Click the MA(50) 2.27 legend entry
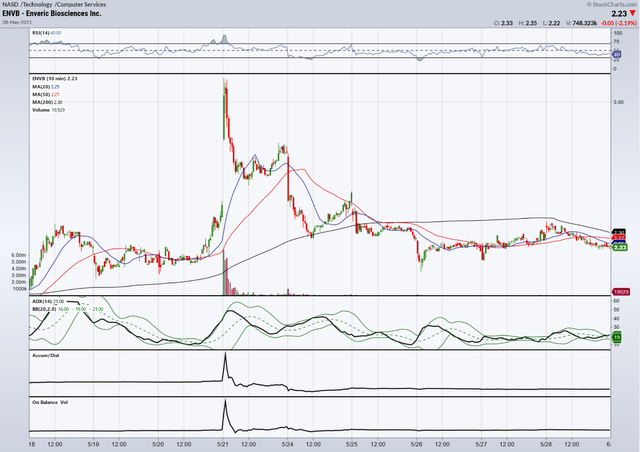 (x=46, y=94)
